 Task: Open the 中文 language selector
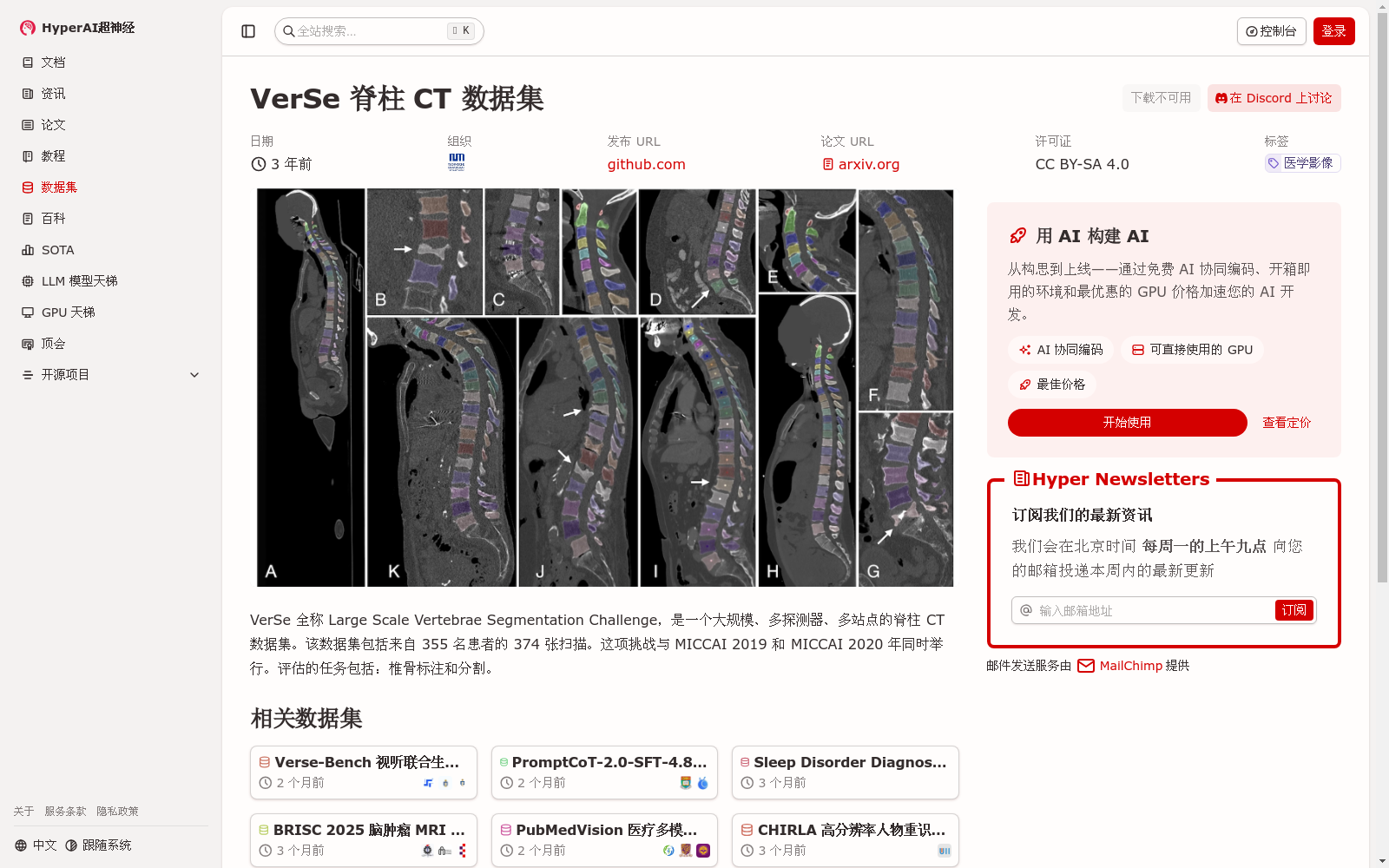click(36, 845)
